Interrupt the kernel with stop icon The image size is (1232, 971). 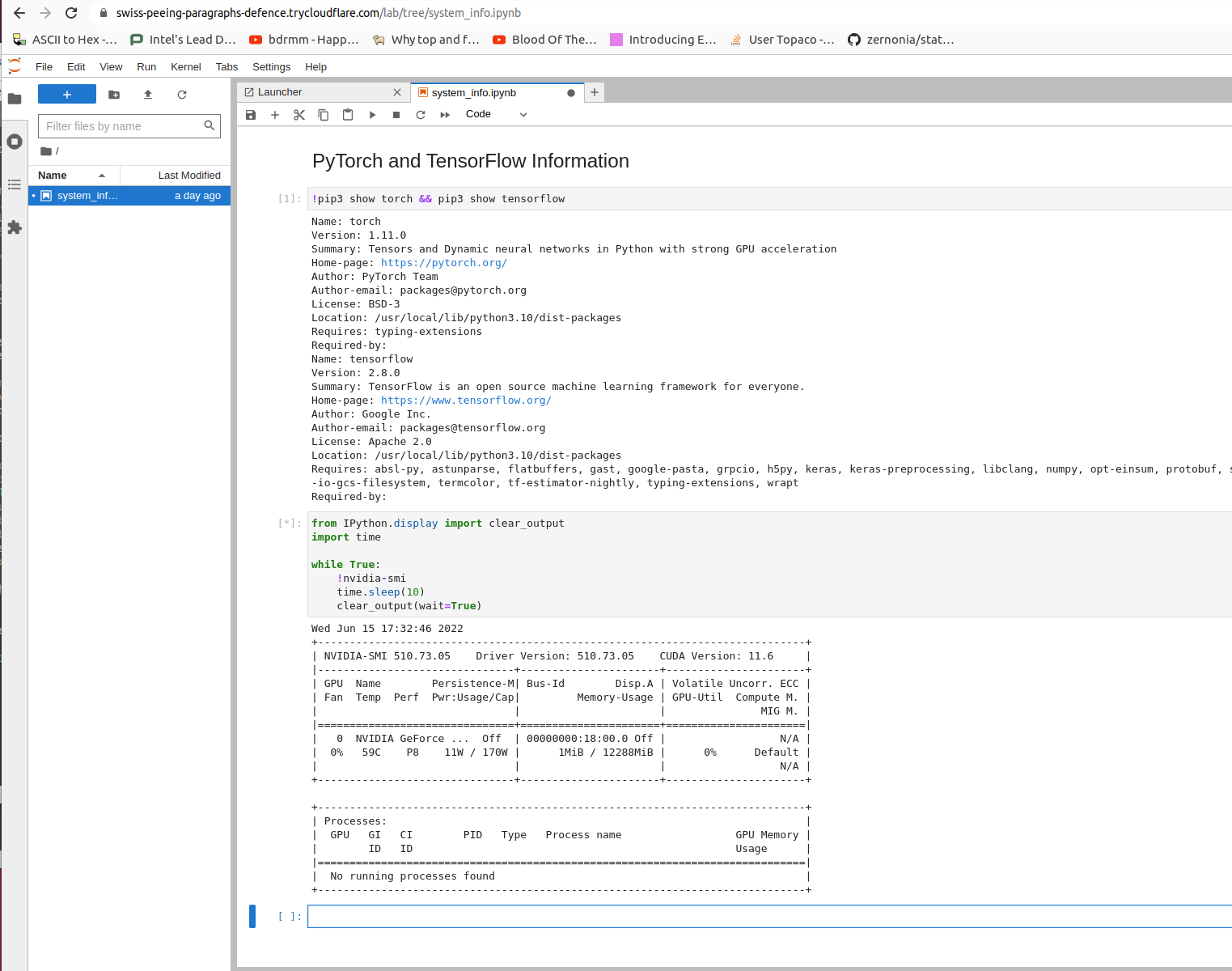(x=396, y=115)
